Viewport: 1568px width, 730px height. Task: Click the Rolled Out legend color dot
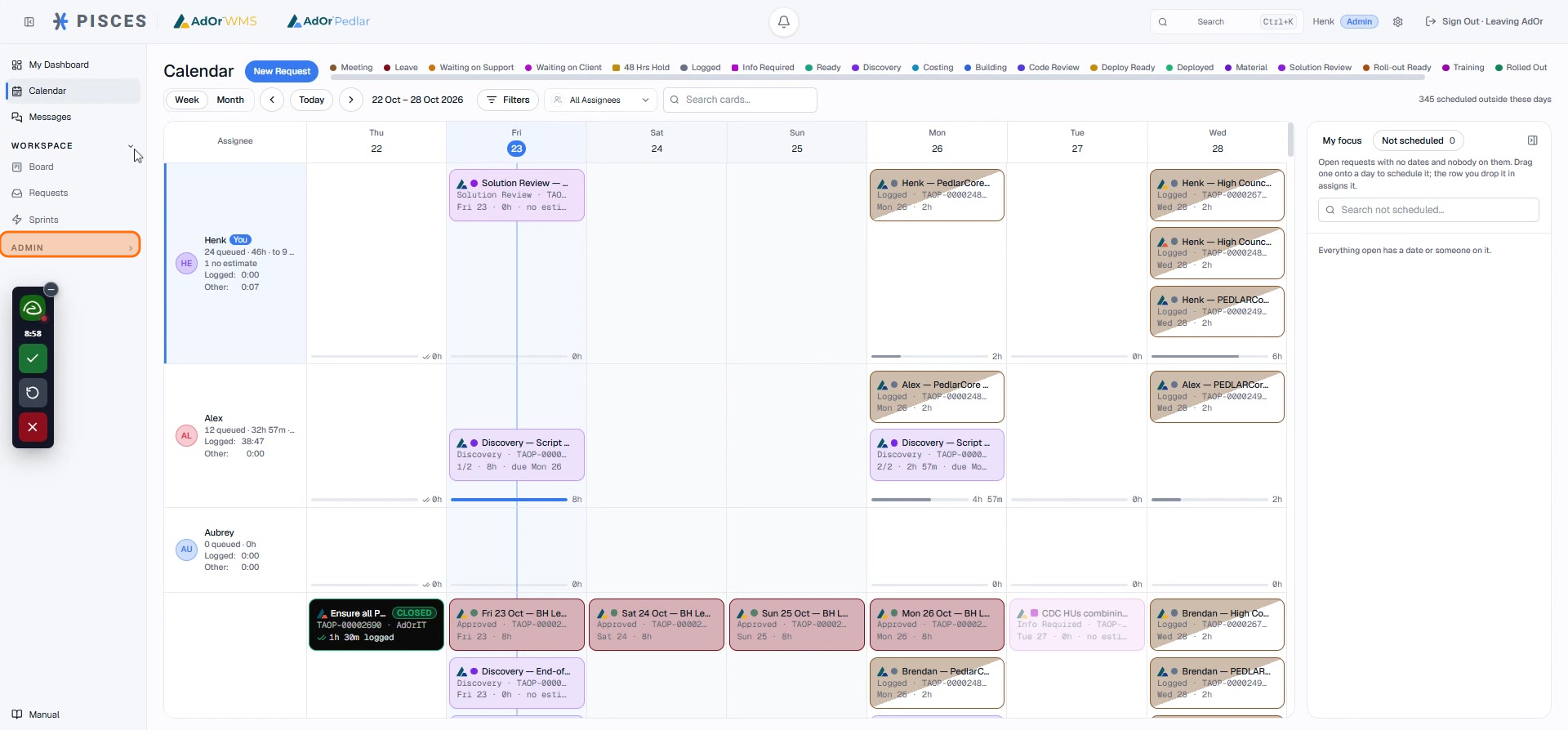(1499, 68)
